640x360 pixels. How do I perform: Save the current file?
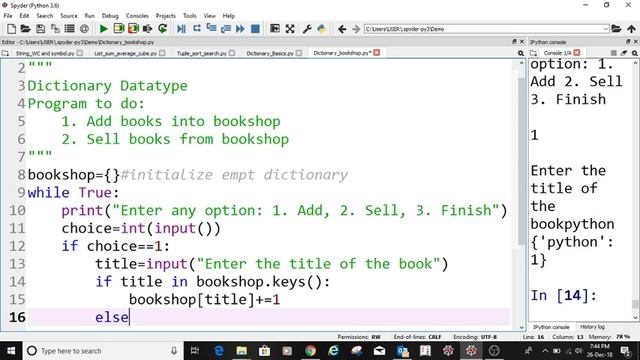(x=40, y=29)
